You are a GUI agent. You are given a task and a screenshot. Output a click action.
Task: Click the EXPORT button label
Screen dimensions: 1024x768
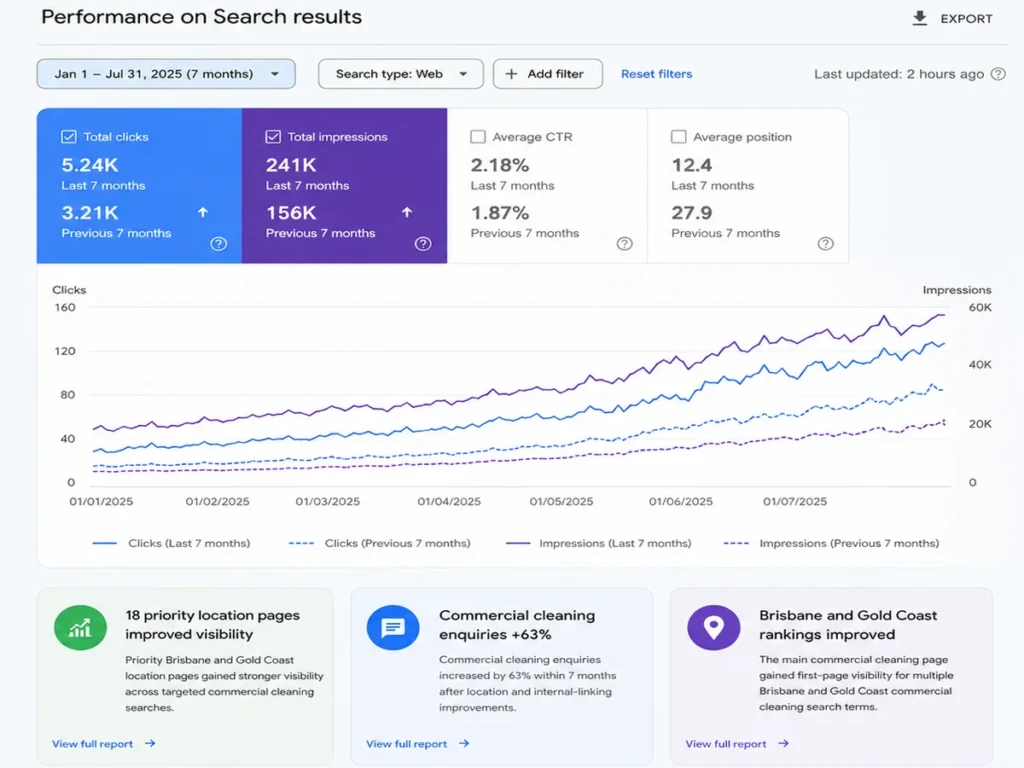966,19
